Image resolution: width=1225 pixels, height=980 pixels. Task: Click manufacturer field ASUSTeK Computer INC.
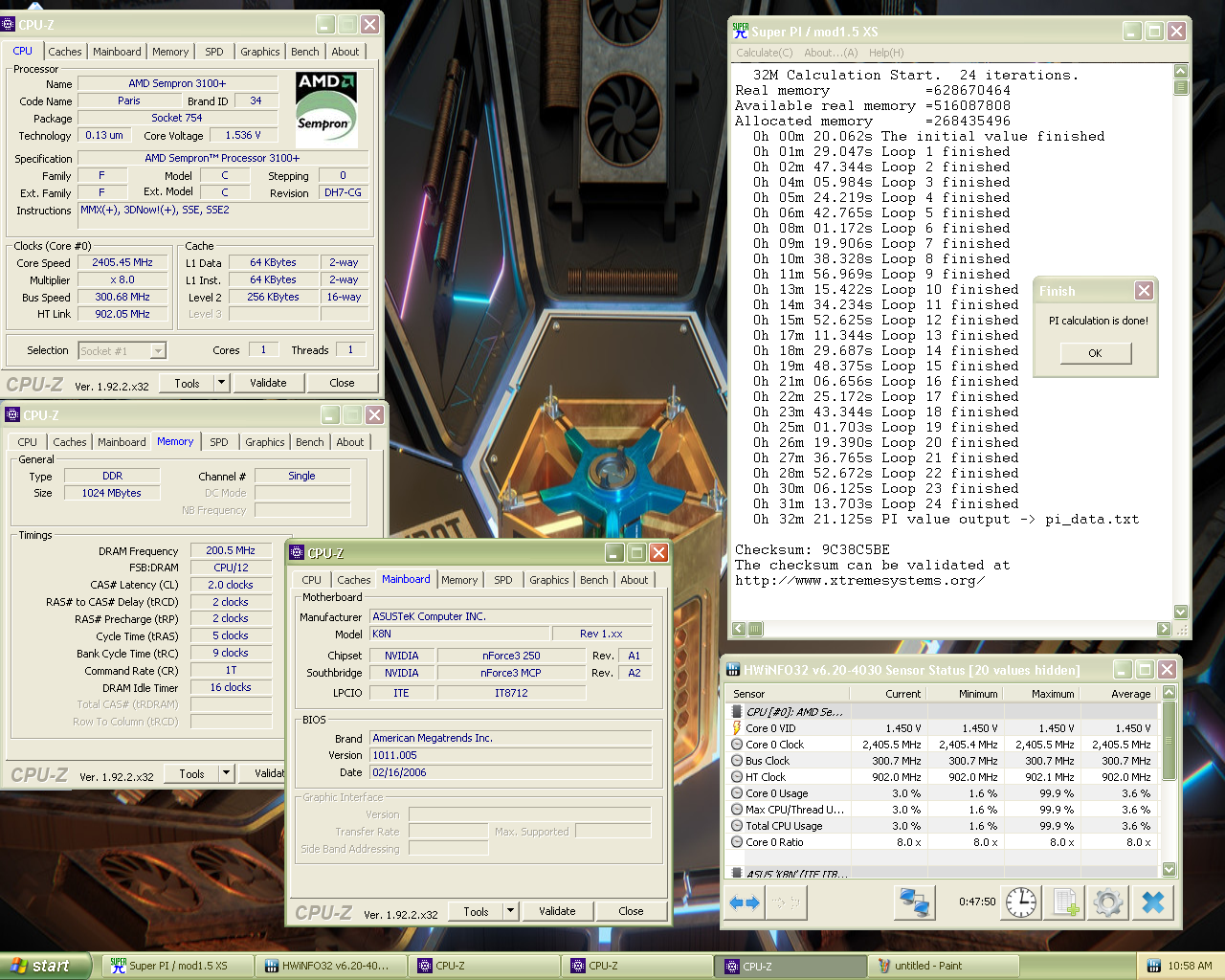pyautogui.click(x=511, y=616)
